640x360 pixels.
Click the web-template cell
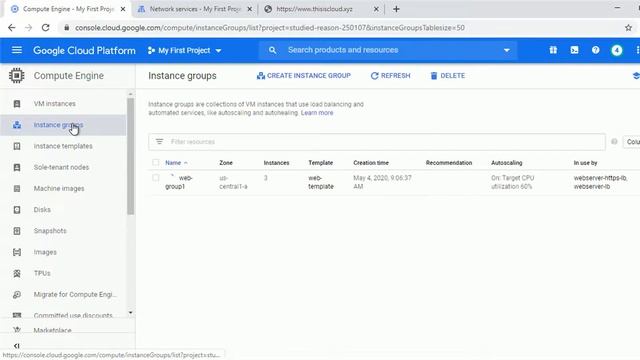pos(321,182)
